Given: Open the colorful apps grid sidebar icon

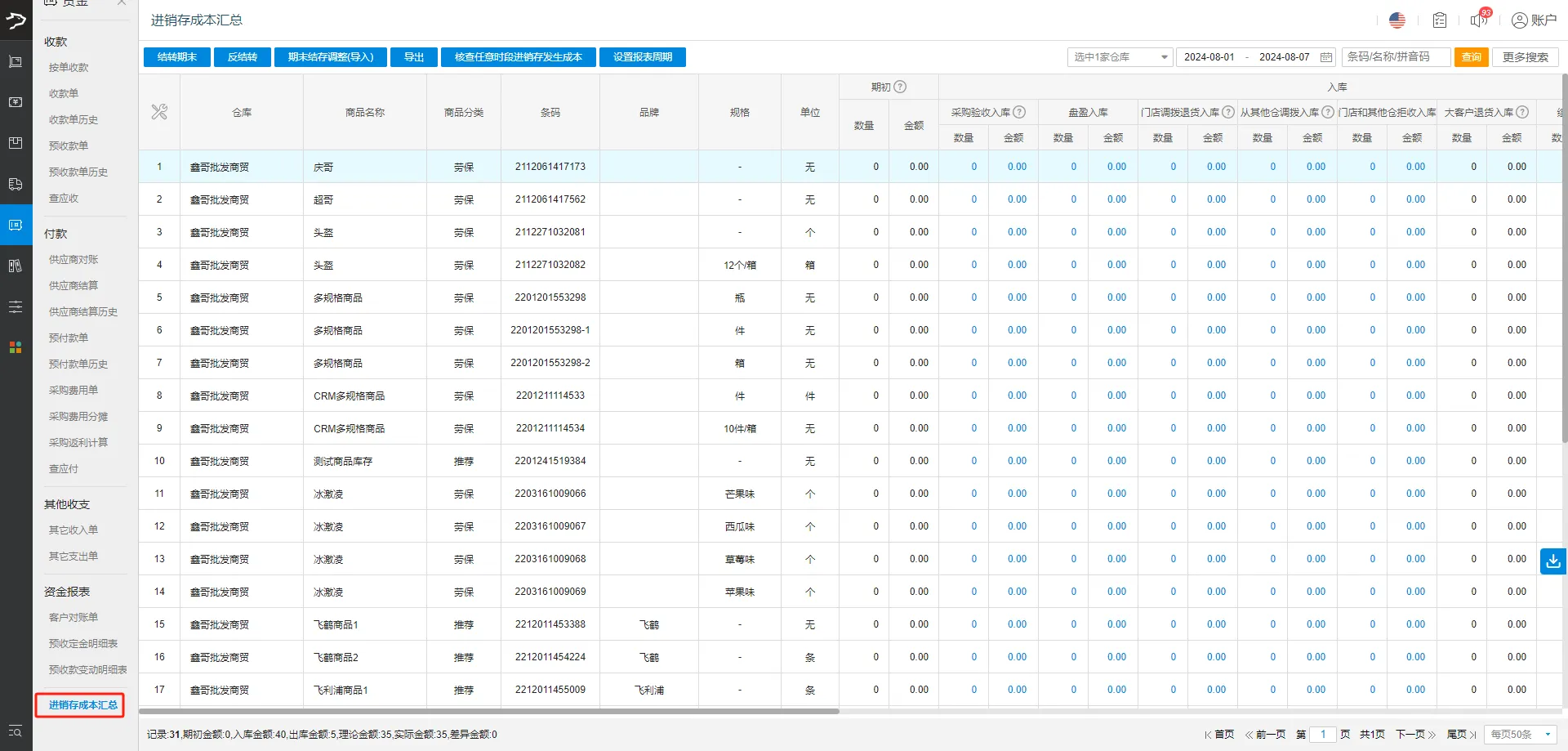Looking at the screenshot, I should tap(16, 347).
